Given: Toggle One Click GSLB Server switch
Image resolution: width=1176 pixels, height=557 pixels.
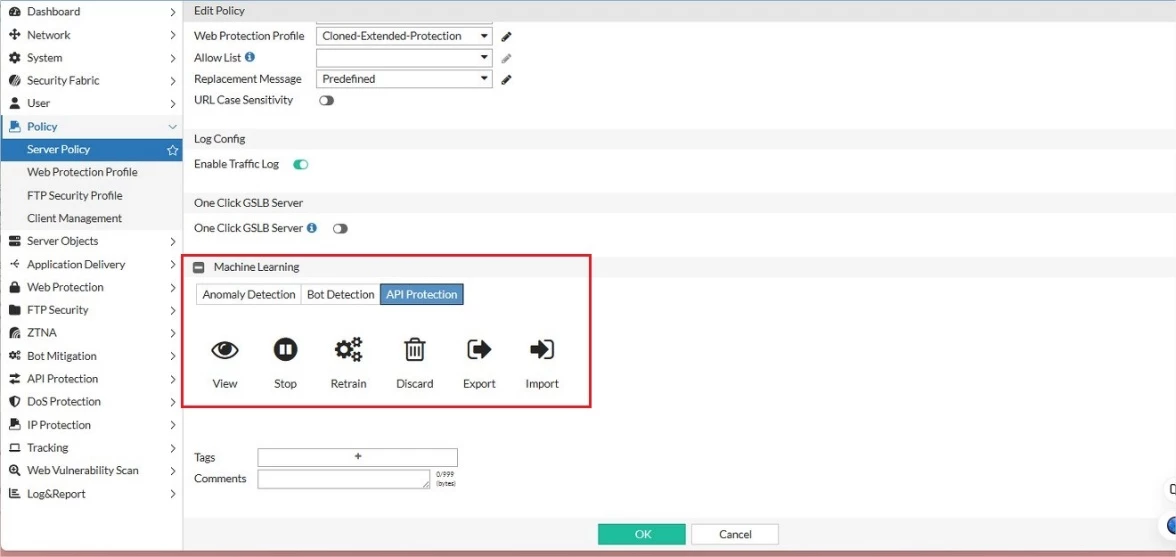Looking at the screenshot, I should click(340, 229).
